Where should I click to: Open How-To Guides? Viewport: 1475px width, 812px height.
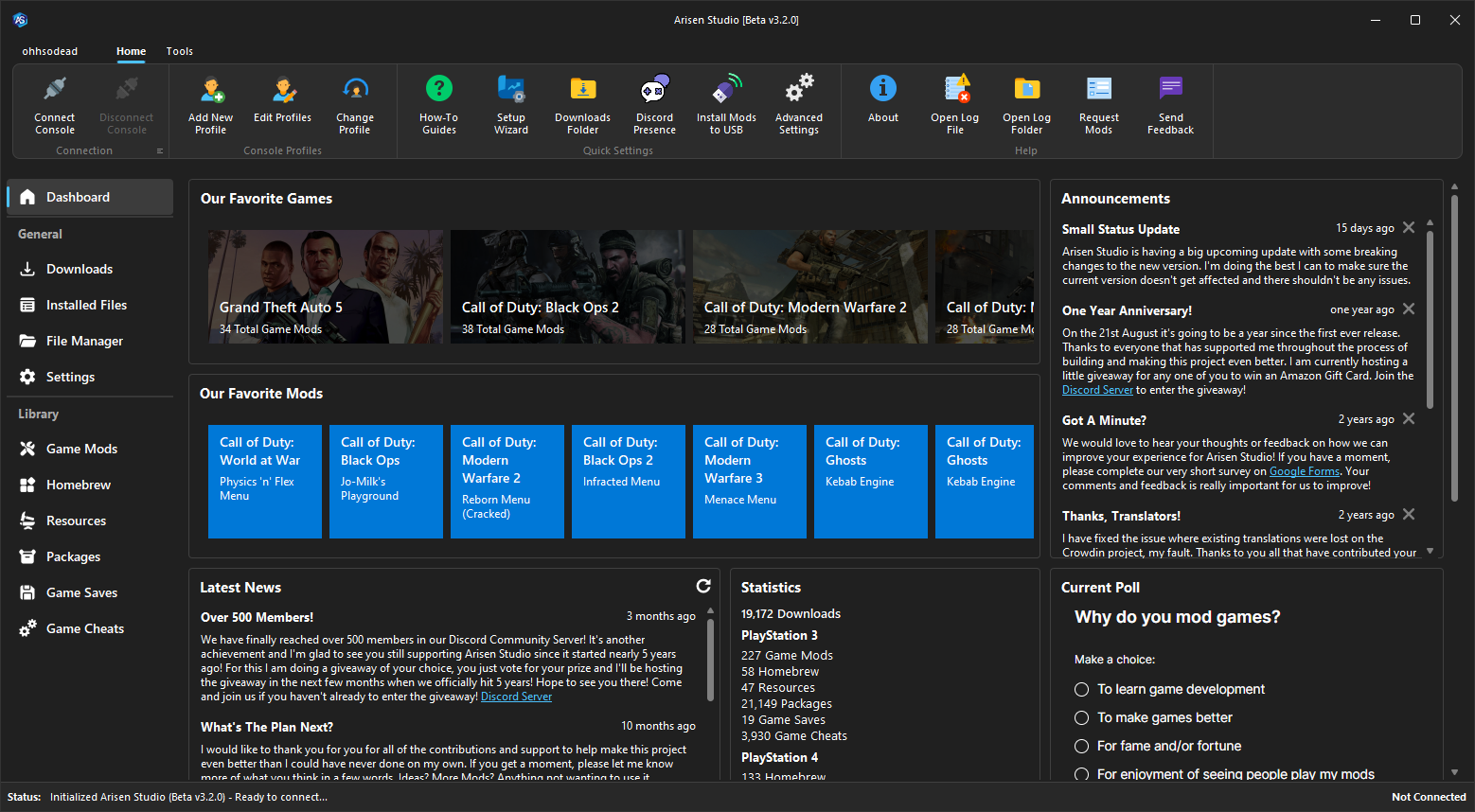(438, 104)
